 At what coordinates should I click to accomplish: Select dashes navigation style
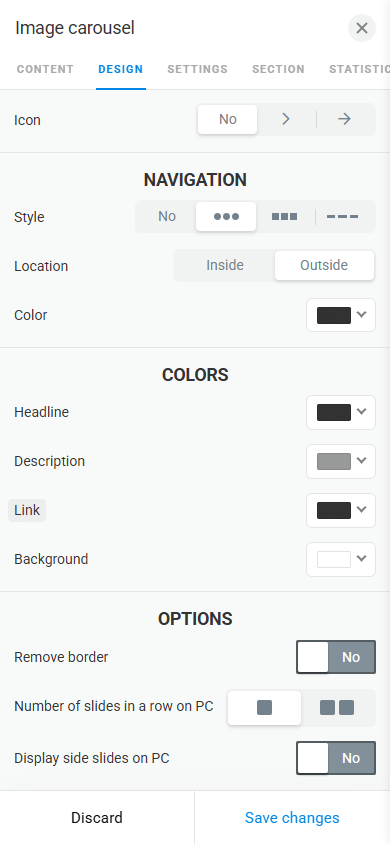click(x=343, y=216)
